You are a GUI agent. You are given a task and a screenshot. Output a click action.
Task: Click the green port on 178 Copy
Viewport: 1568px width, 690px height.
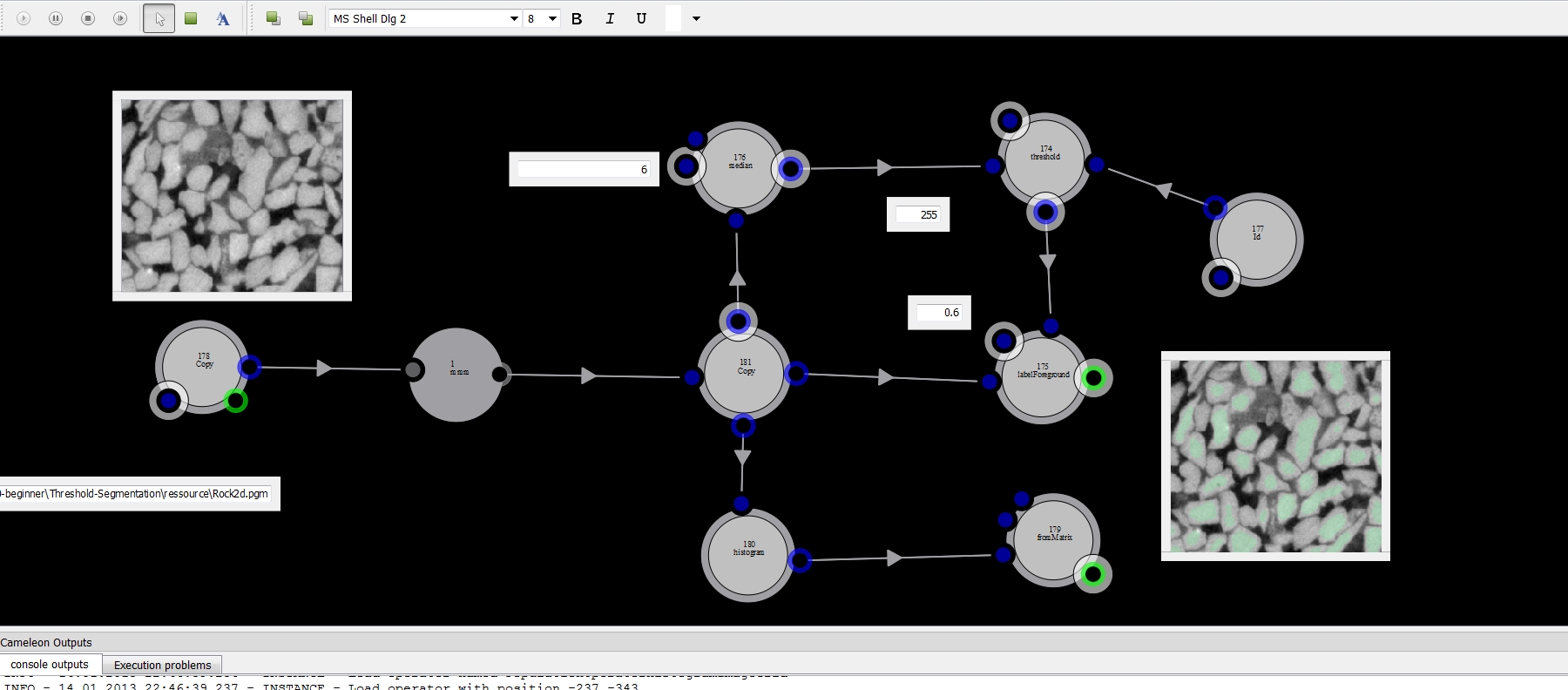[x=235, y=401]
